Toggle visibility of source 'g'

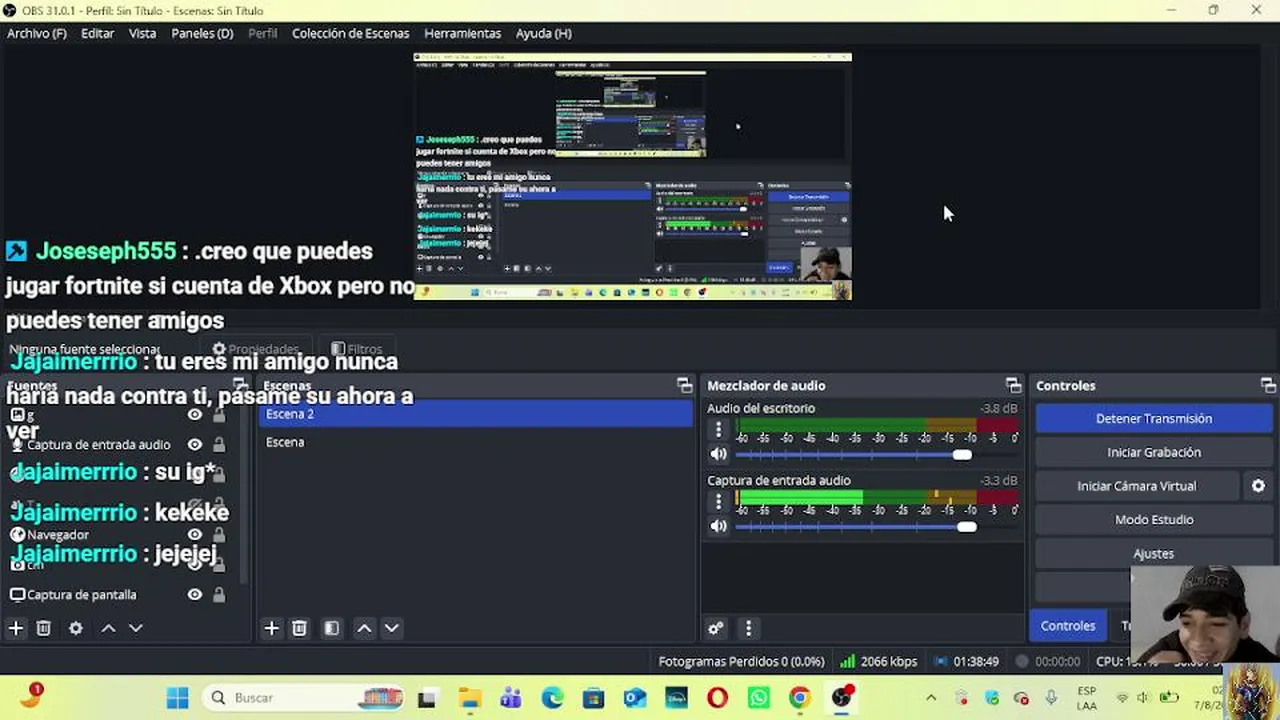tap(195, 415)
